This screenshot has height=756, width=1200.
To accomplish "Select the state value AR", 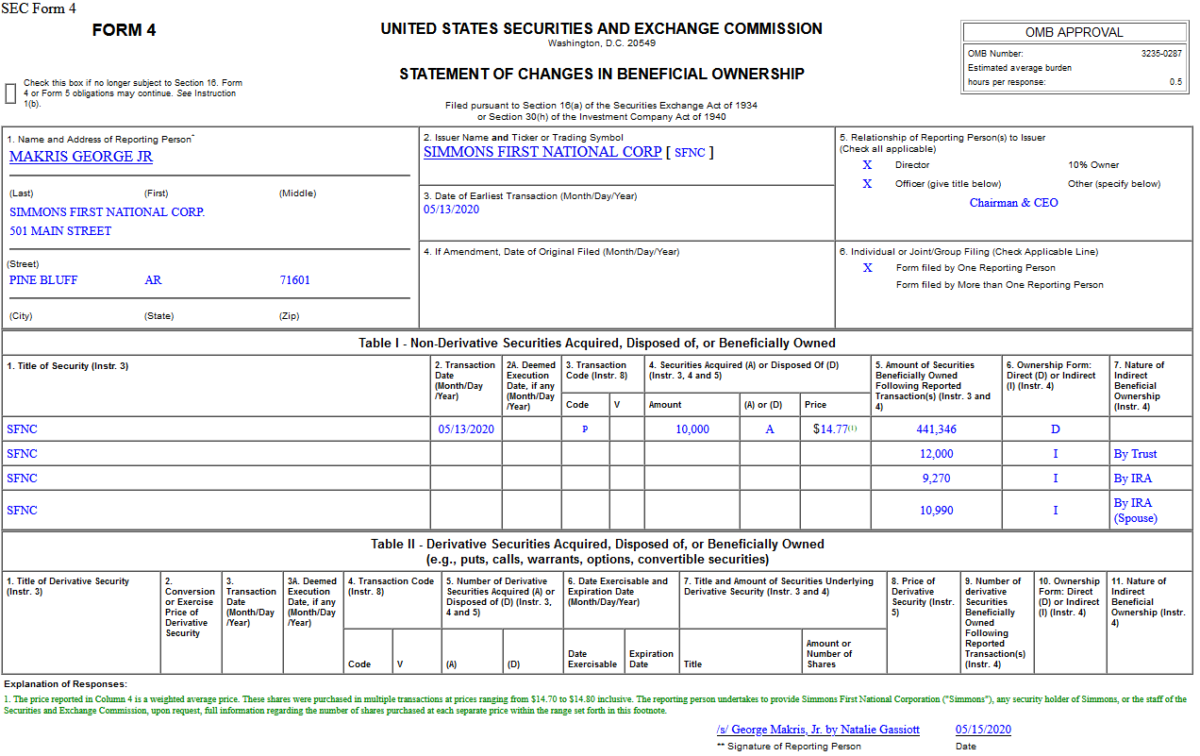I will (x=153, y=280).
